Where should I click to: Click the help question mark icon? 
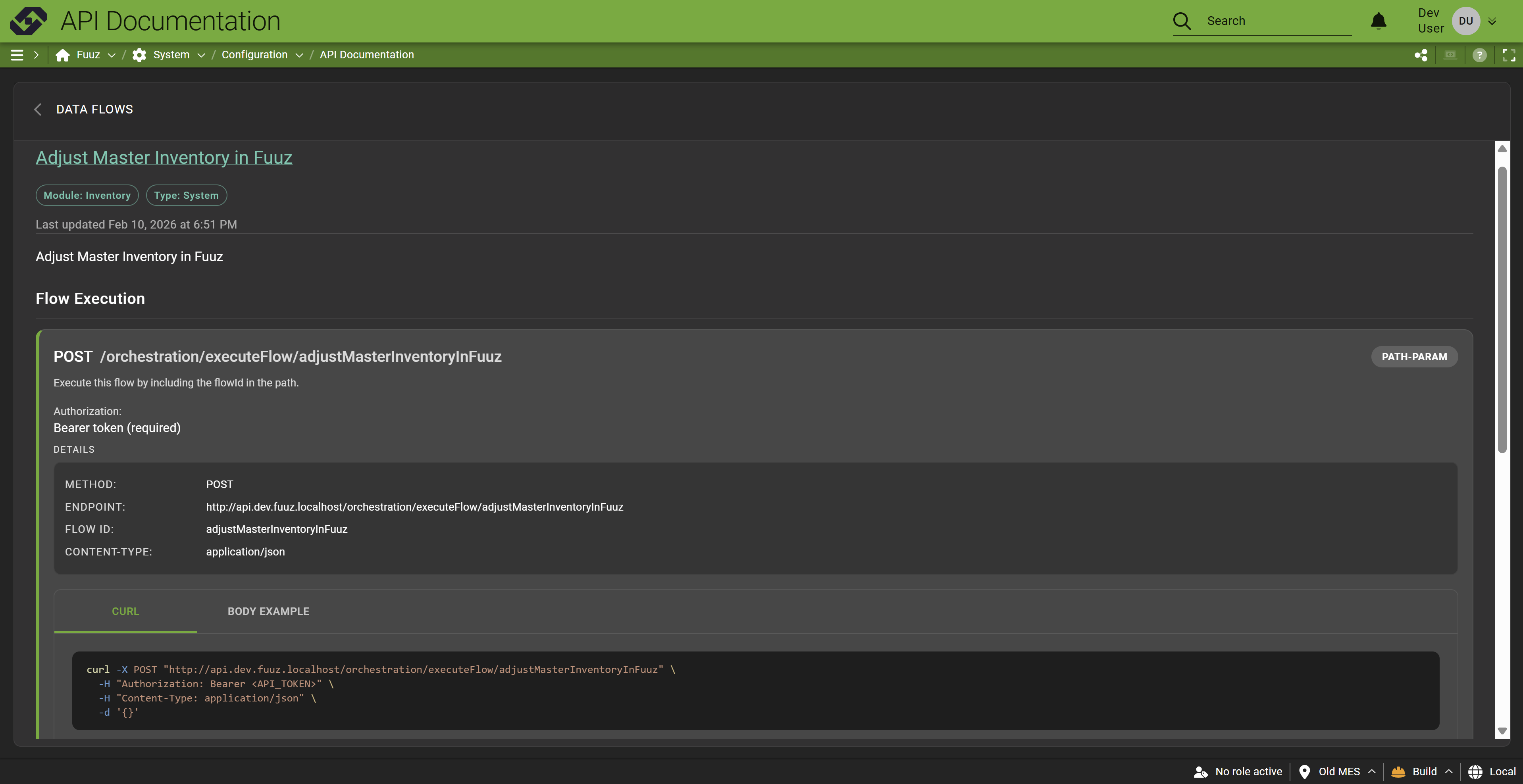coord(1479,55)
